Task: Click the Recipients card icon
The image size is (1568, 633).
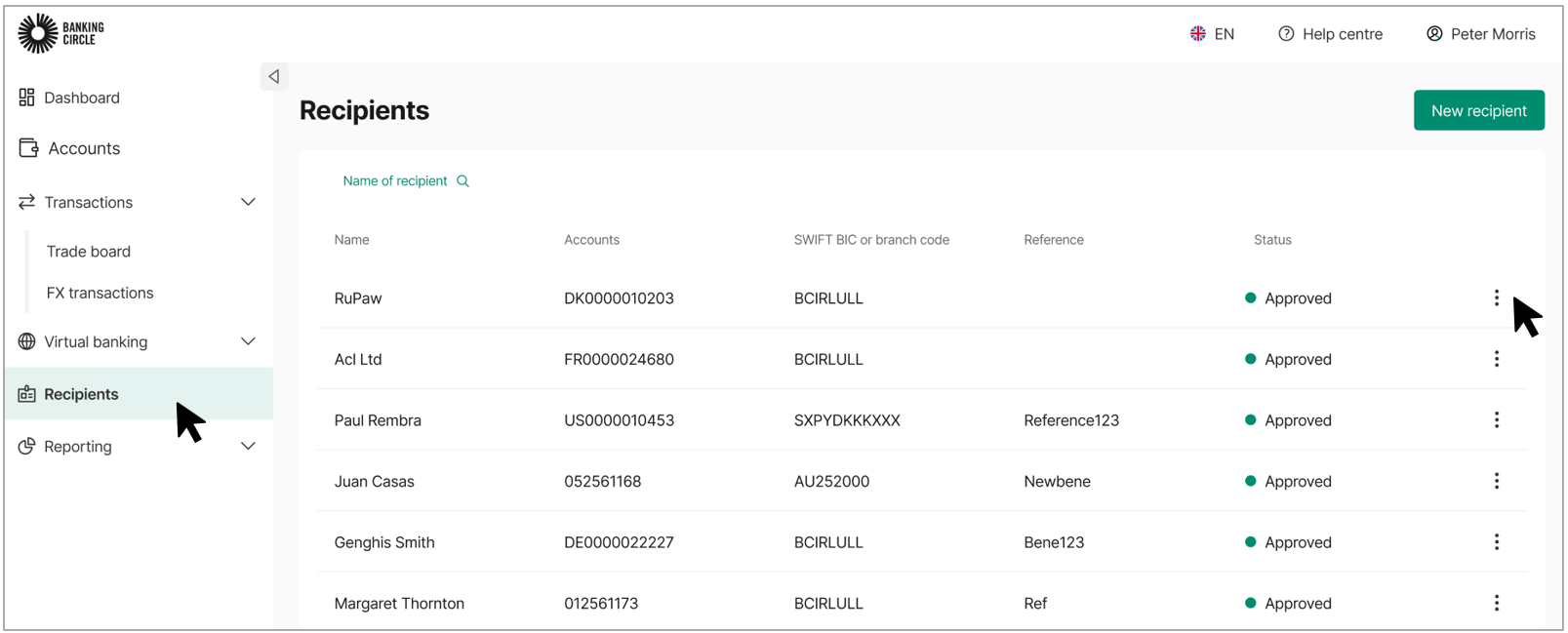Action: pyautogui.click(x=26, y=394)
